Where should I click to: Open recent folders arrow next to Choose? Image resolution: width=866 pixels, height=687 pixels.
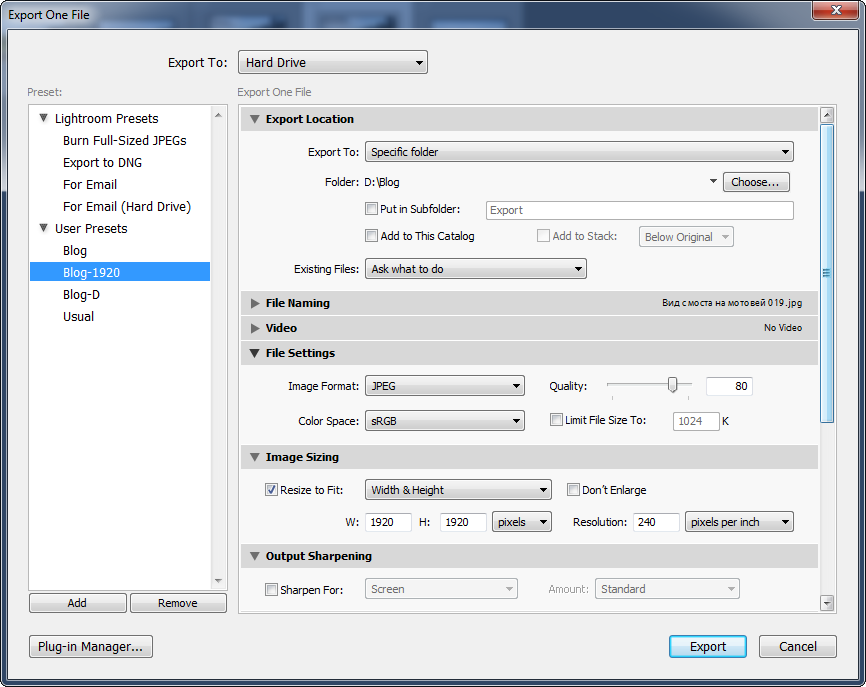(x=713, y=182)
